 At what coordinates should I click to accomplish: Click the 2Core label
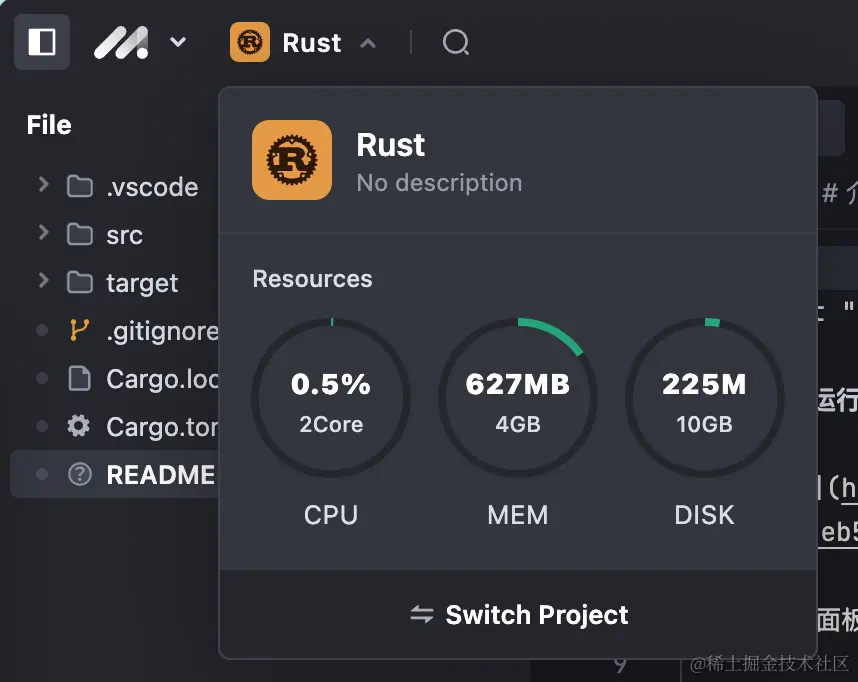tap(331, 424)
